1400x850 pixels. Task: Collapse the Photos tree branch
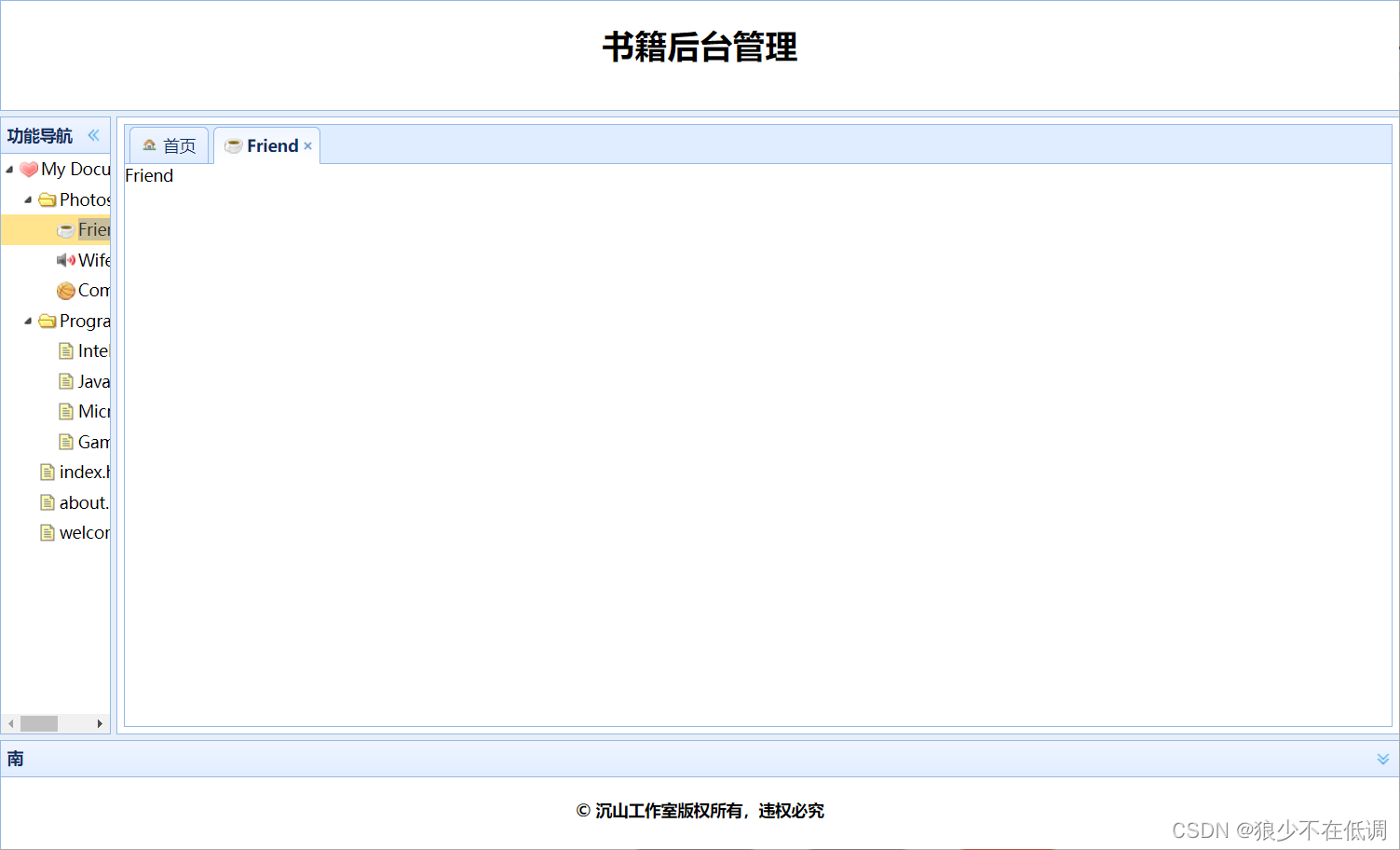[x=27, y=199]
